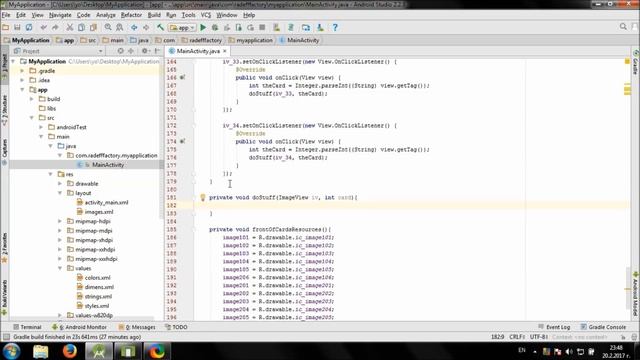Click the Make Project hammer icon
The image size is (640, 360).
click(x=160, y=27)
